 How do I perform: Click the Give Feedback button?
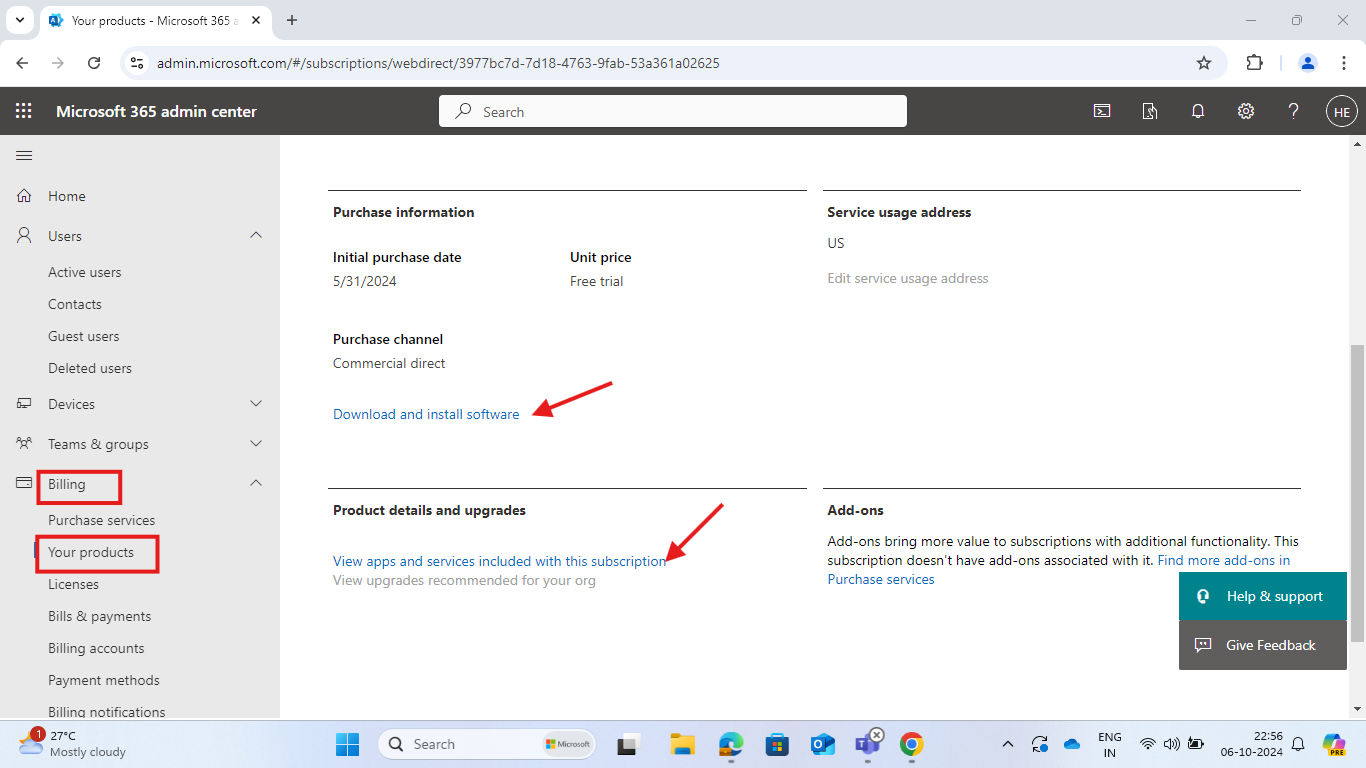[1263, 645]
